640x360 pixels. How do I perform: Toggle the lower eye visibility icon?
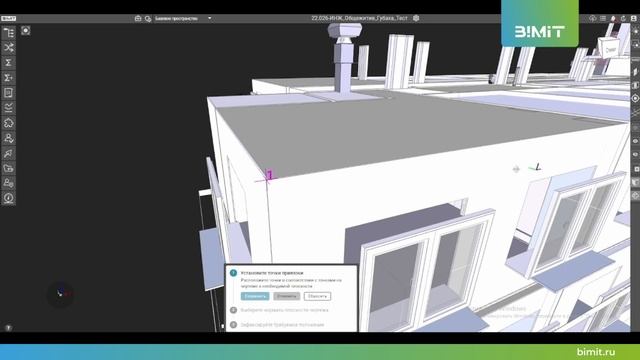point(635,155)
